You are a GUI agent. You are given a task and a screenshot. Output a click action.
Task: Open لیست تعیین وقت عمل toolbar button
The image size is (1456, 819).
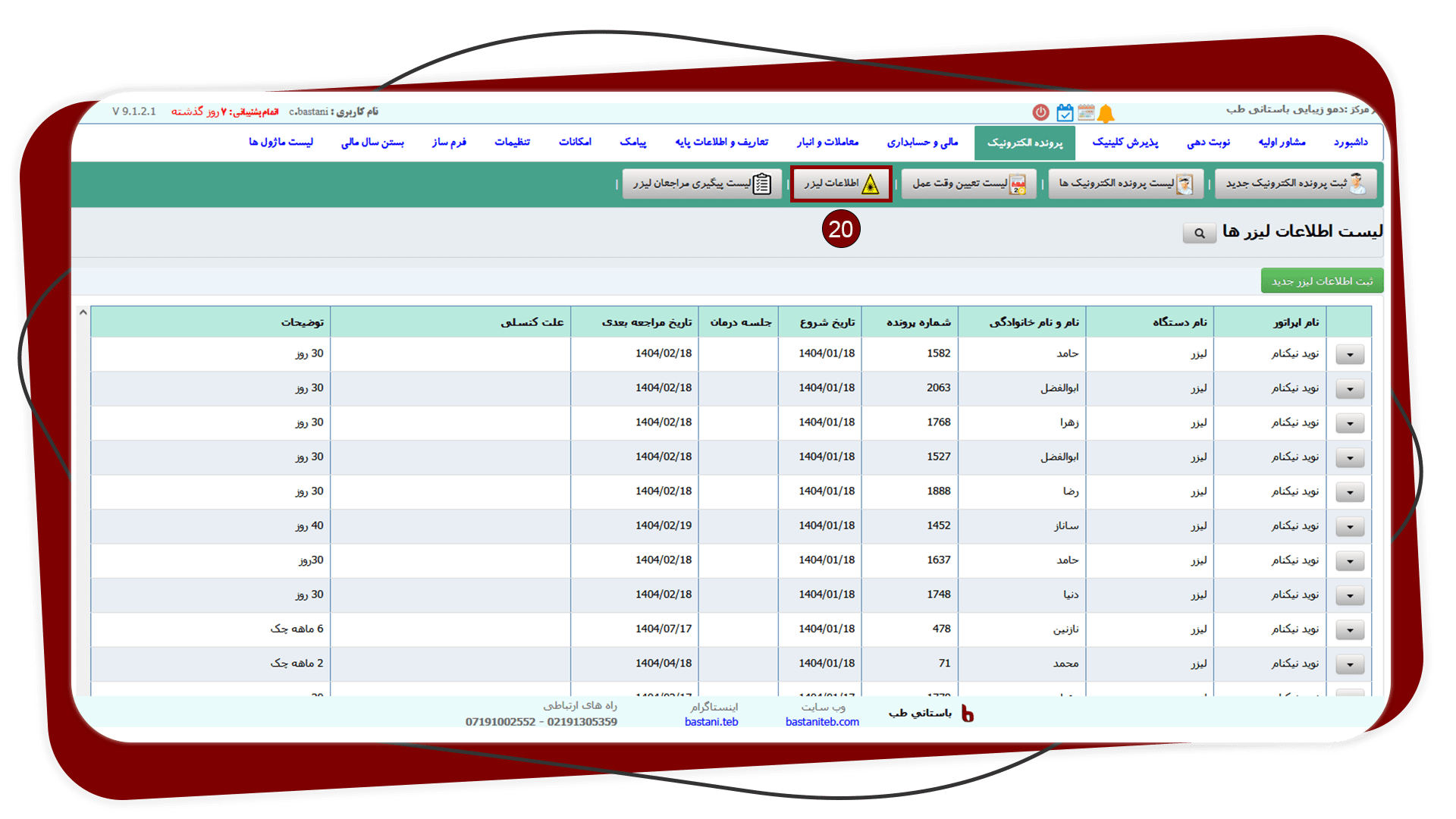(969, 184)
